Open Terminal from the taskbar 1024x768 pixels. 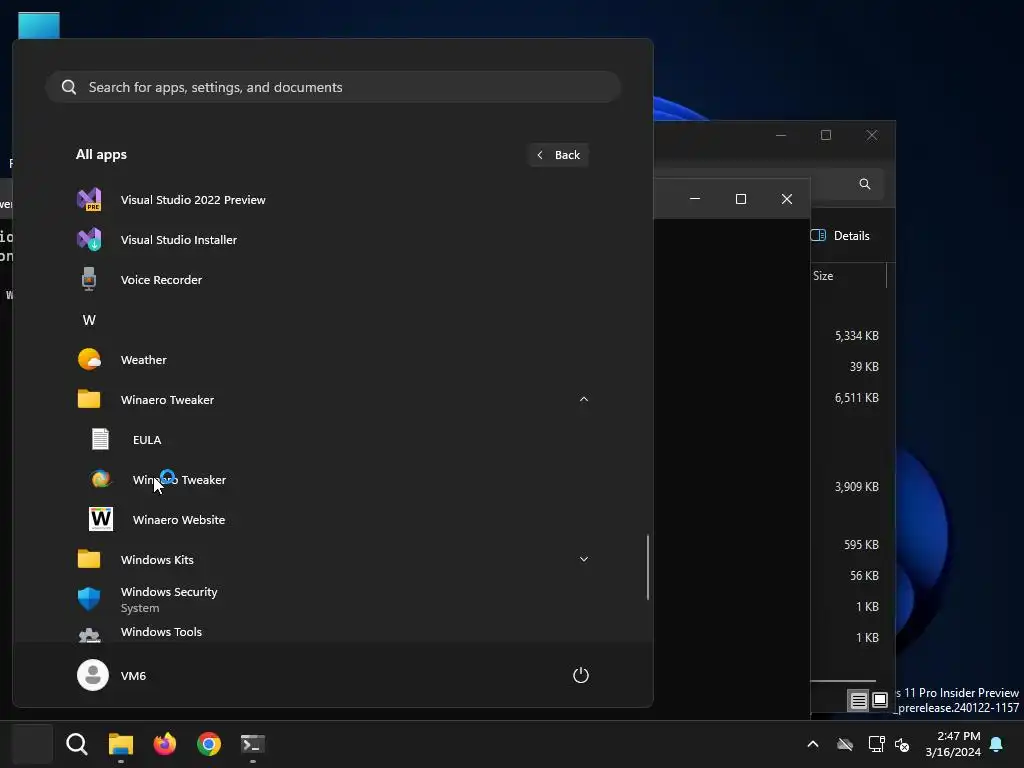(x=253, y=744)
